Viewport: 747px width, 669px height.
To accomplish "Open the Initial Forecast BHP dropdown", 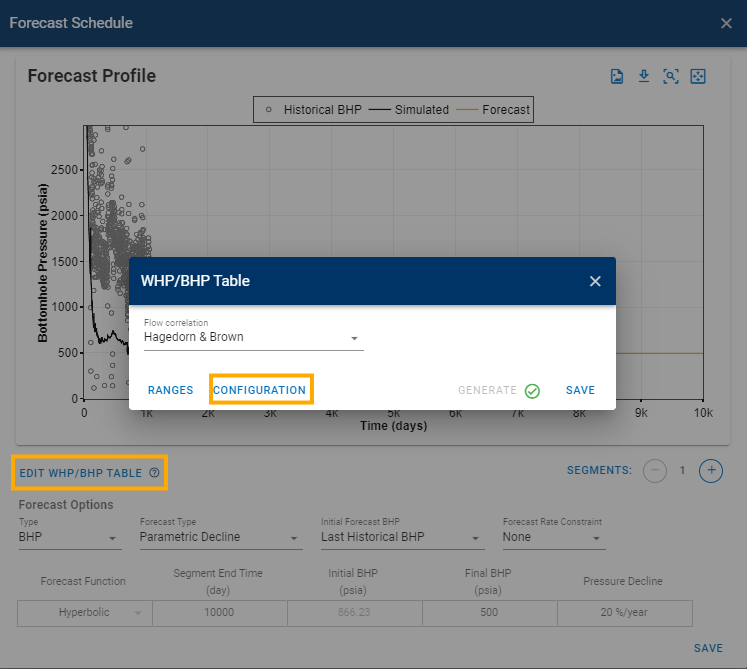I will click(403, 537).
